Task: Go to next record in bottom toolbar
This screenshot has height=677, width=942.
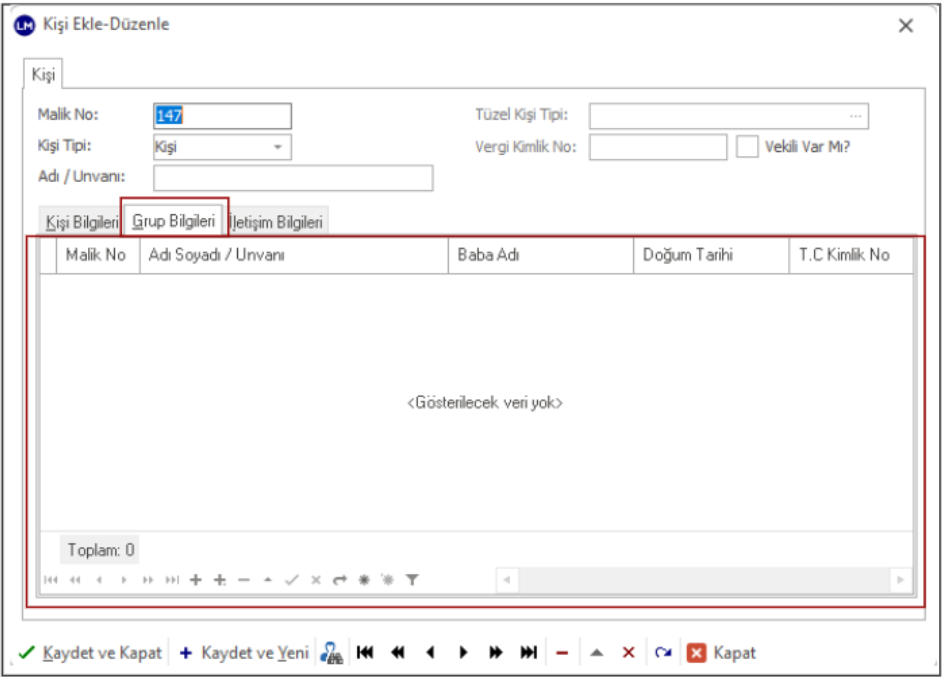Action: click(463, 653)
